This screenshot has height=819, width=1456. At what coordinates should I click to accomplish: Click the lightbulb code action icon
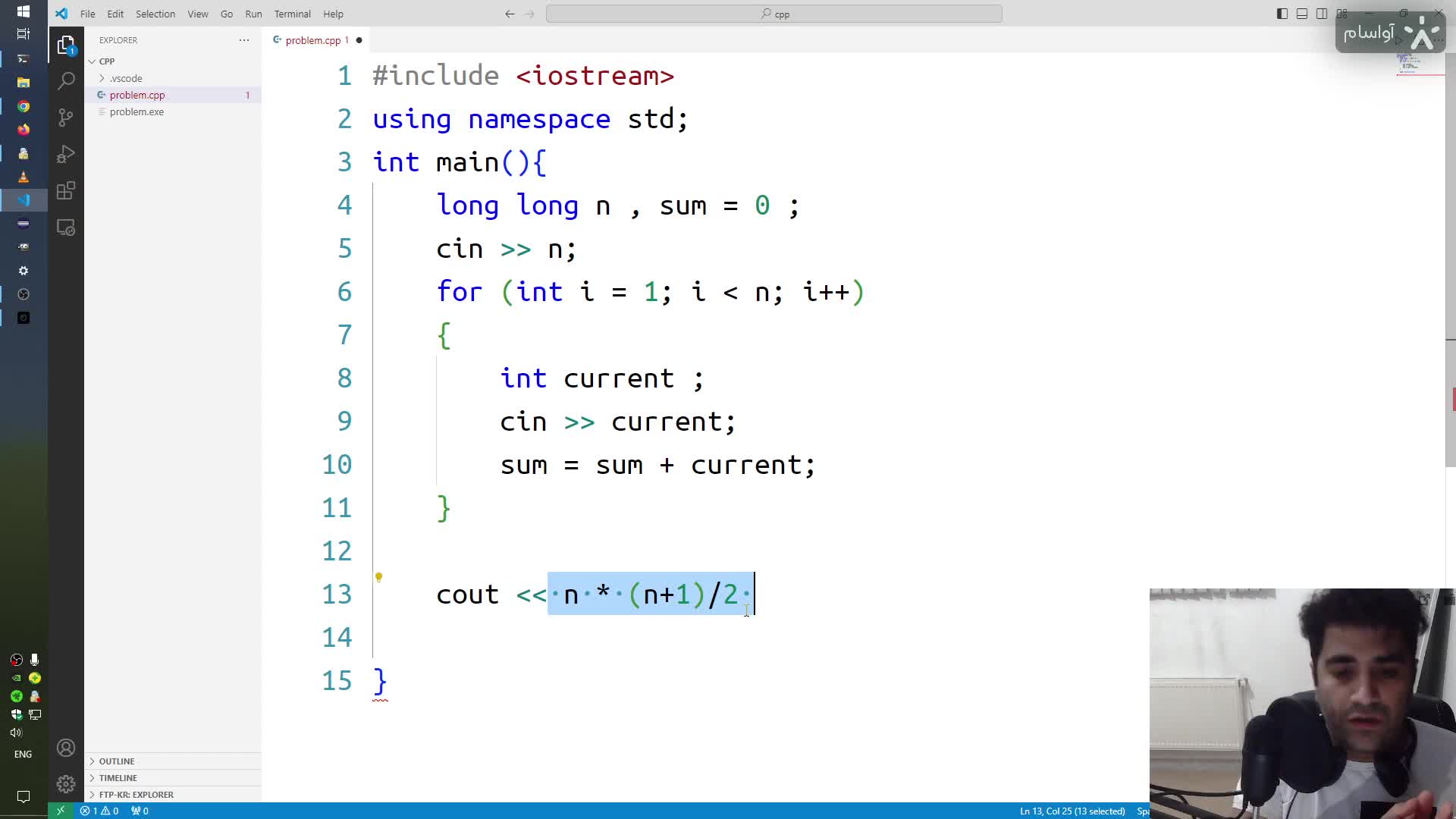(x=378, y=577)
